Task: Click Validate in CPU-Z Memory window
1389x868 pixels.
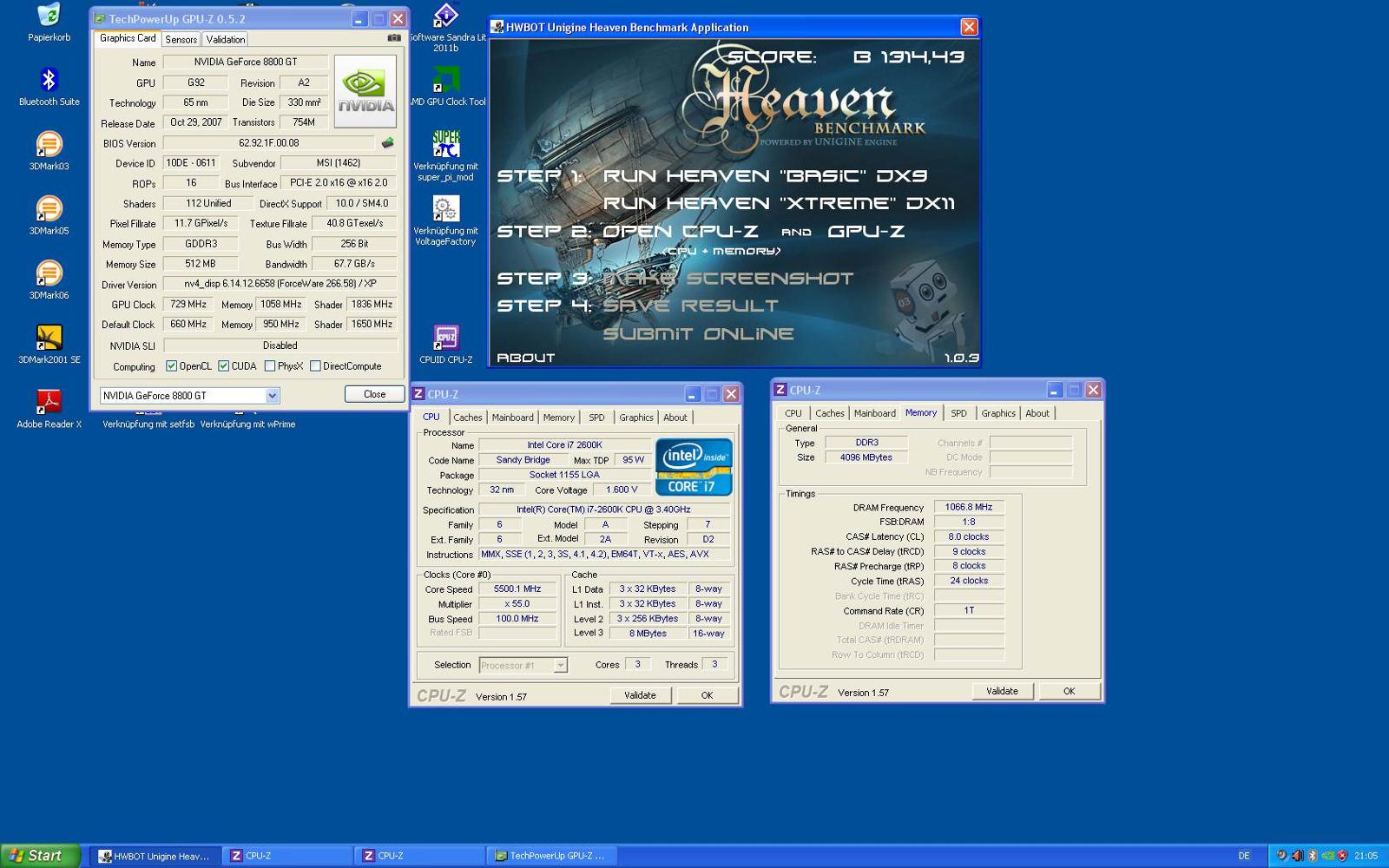Action: pos(1002,691)
